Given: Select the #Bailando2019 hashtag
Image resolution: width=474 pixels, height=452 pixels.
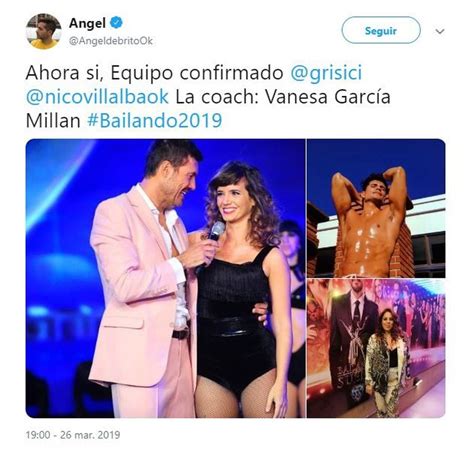Looking at the screenshot, I should pyautogui.click(x=155, y=120).
